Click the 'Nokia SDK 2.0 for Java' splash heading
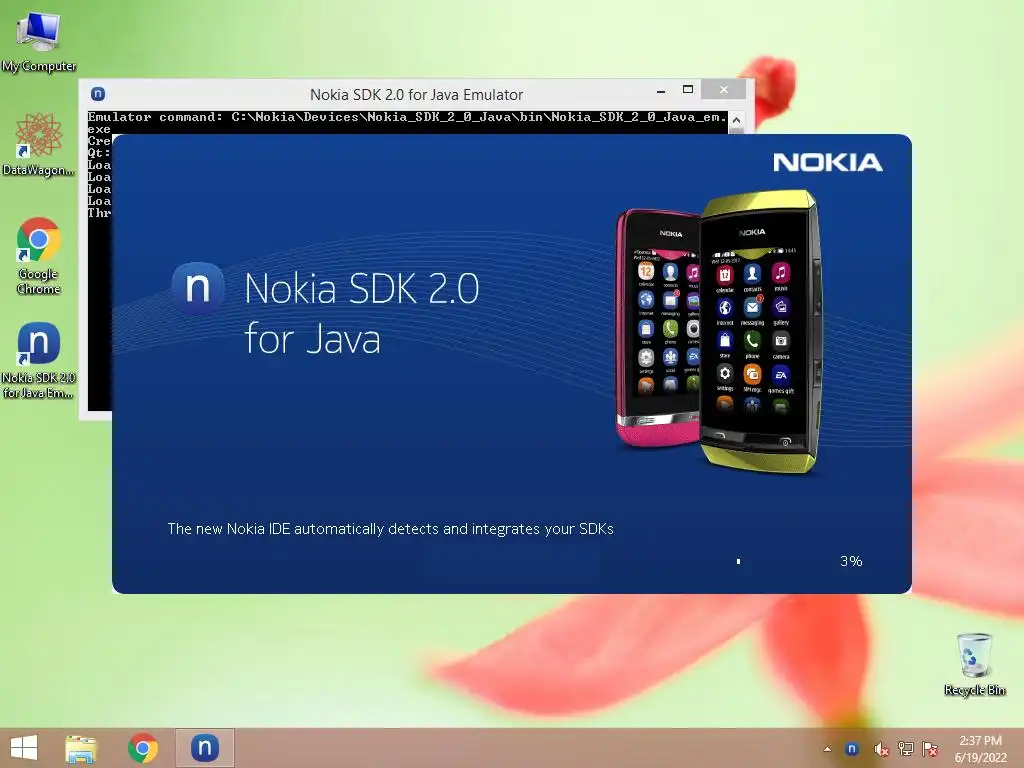The height and width of the screenshot is (768, 1024). click(362, 313)
